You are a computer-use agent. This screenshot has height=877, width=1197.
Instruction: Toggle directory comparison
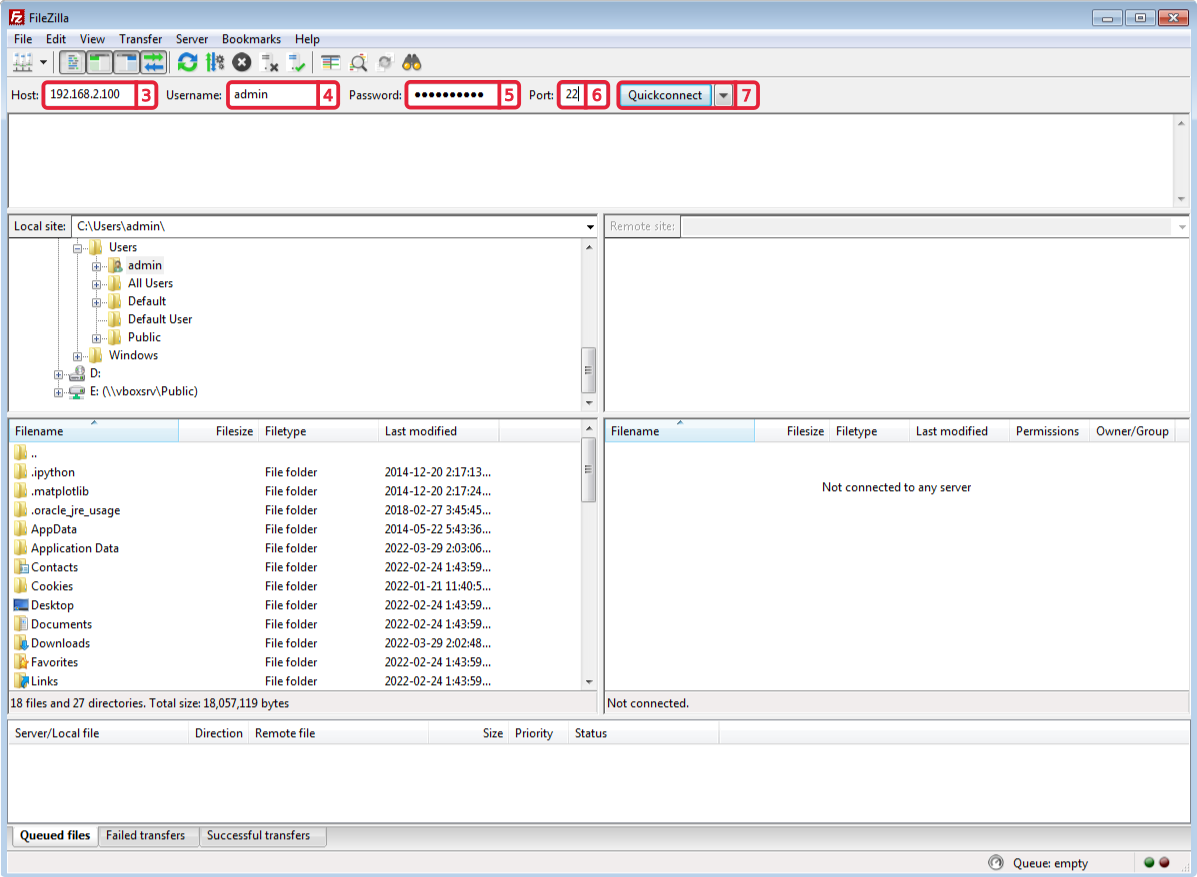pyautogui.click(x=358, y=63)
